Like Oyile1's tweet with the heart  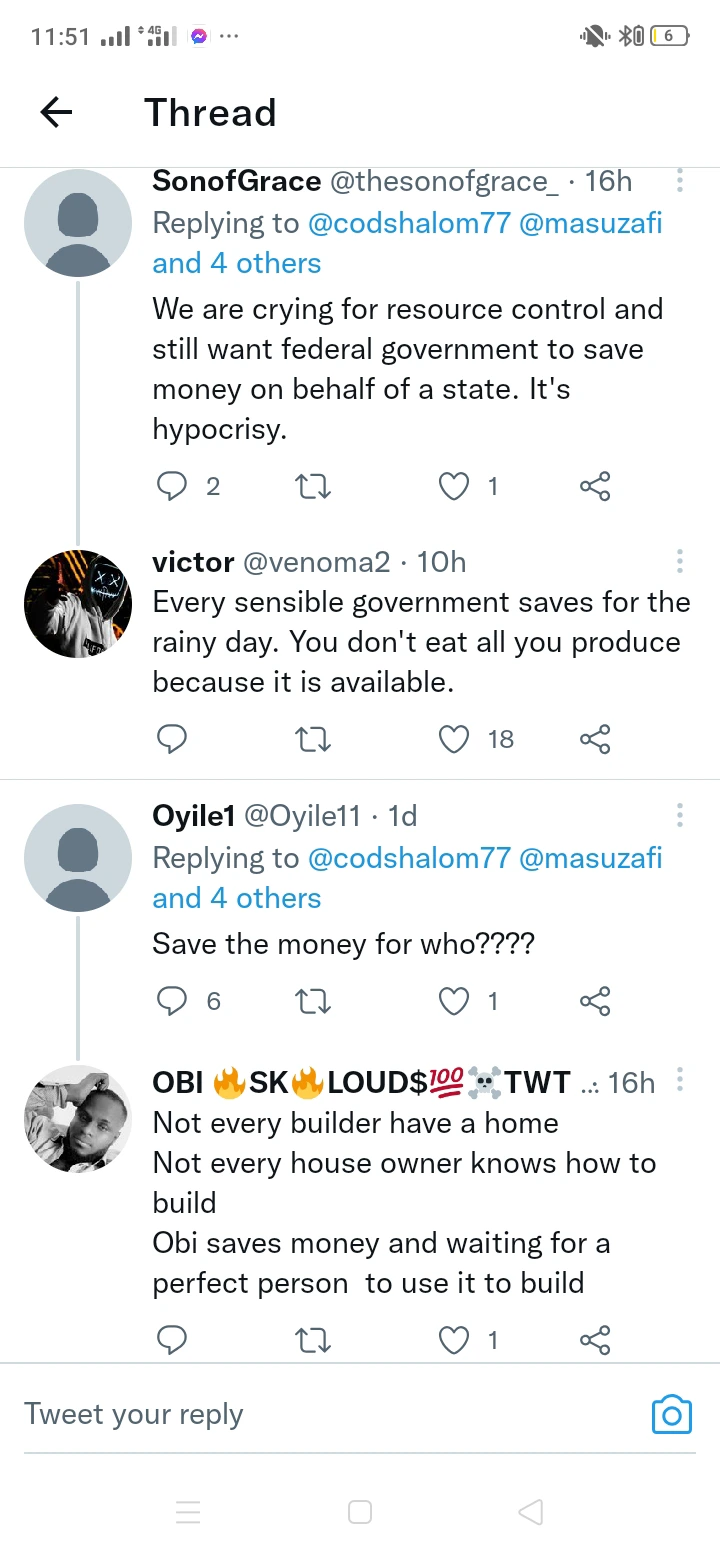455,1001
